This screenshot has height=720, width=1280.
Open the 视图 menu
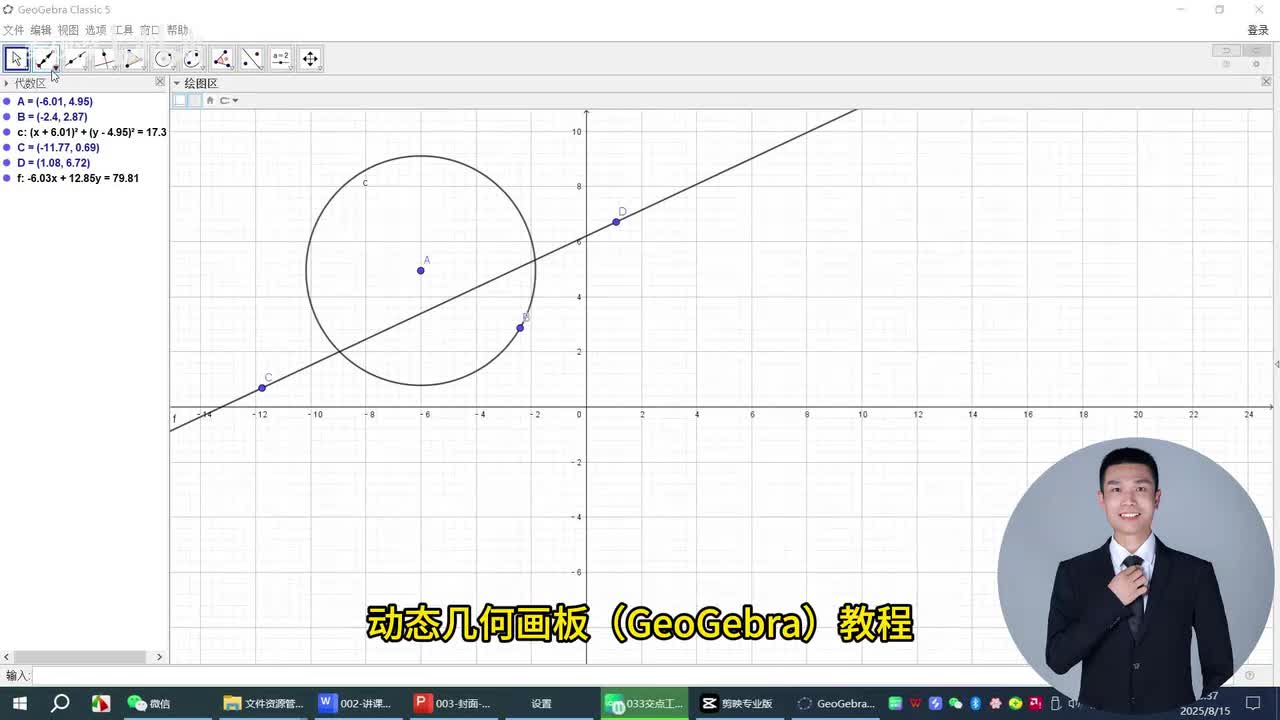point(68,30)
